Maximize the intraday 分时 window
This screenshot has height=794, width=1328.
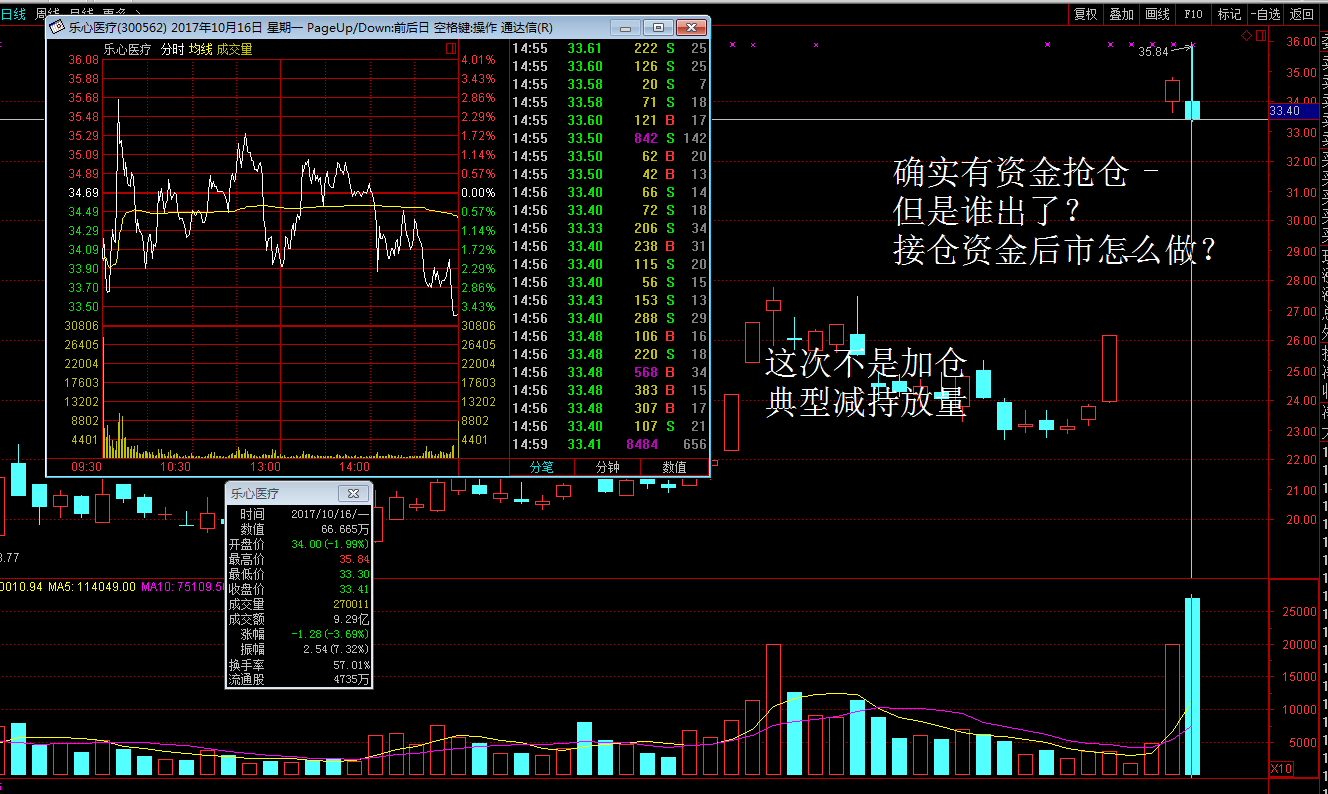coord(657,27)
